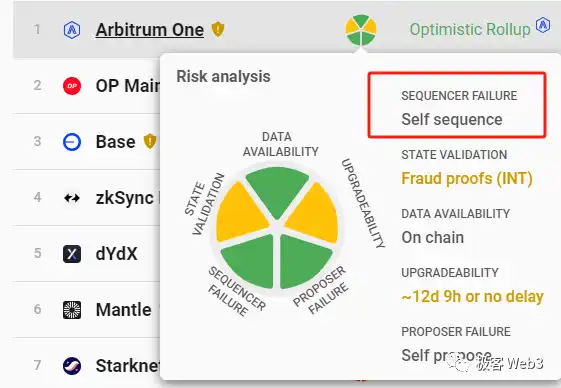
Task: Click the Mantle logo icon
Action: (72, 310)
